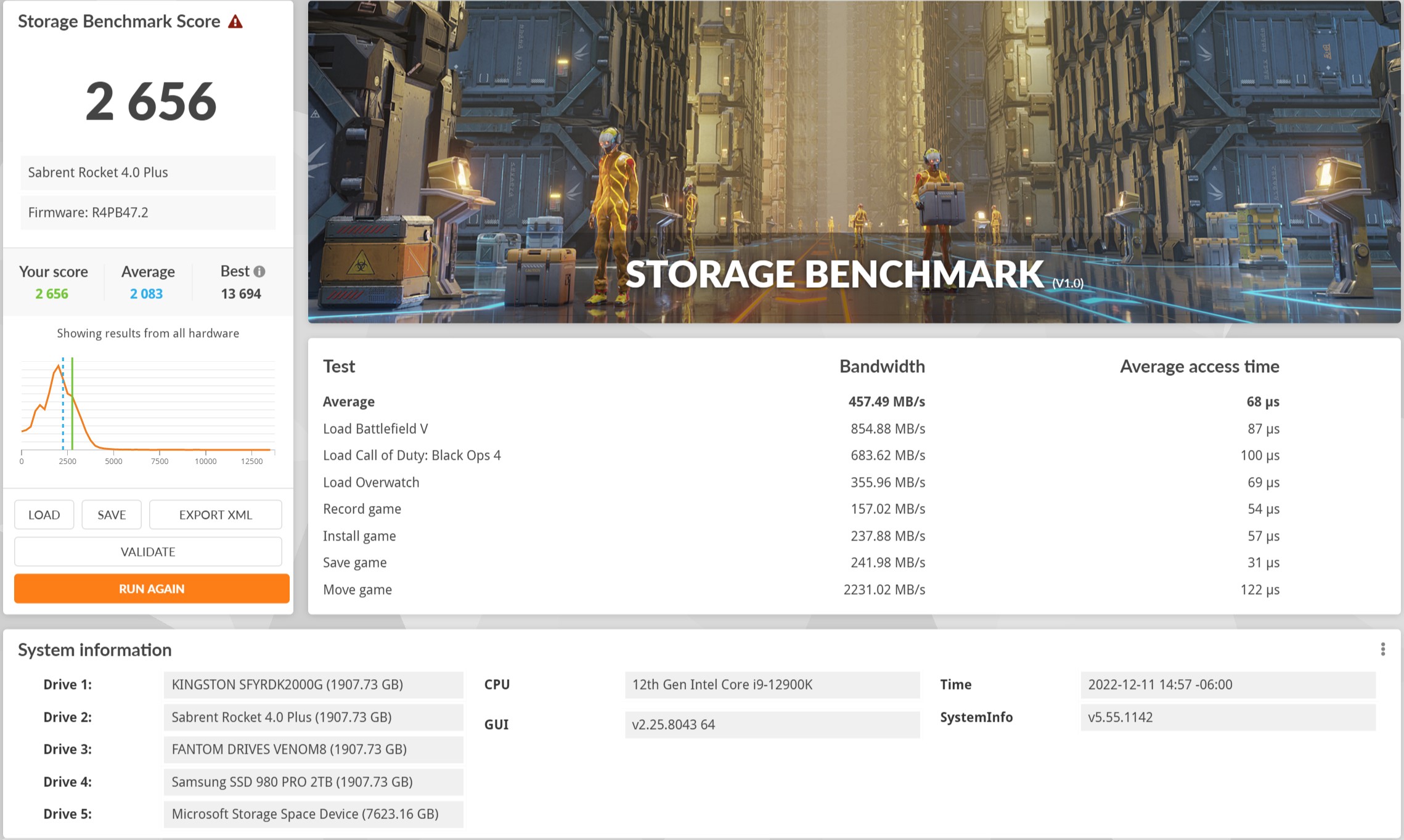1404x840 pixels.
Task: Select the Drive 3 FANTOM DRIVES VENOM8 field
Action: point(313,749)
